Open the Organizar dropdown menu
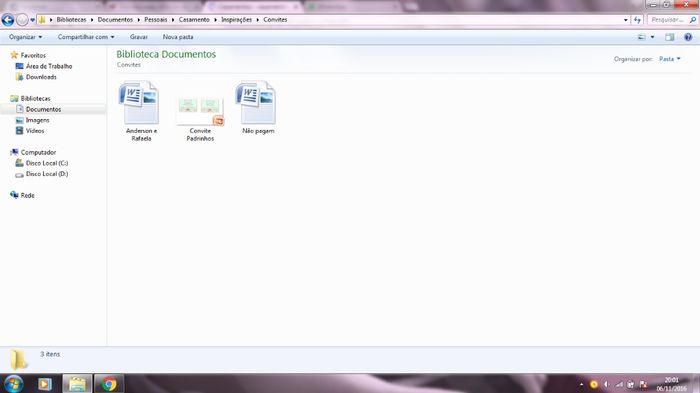700x393 pixels. pos(25,37)
